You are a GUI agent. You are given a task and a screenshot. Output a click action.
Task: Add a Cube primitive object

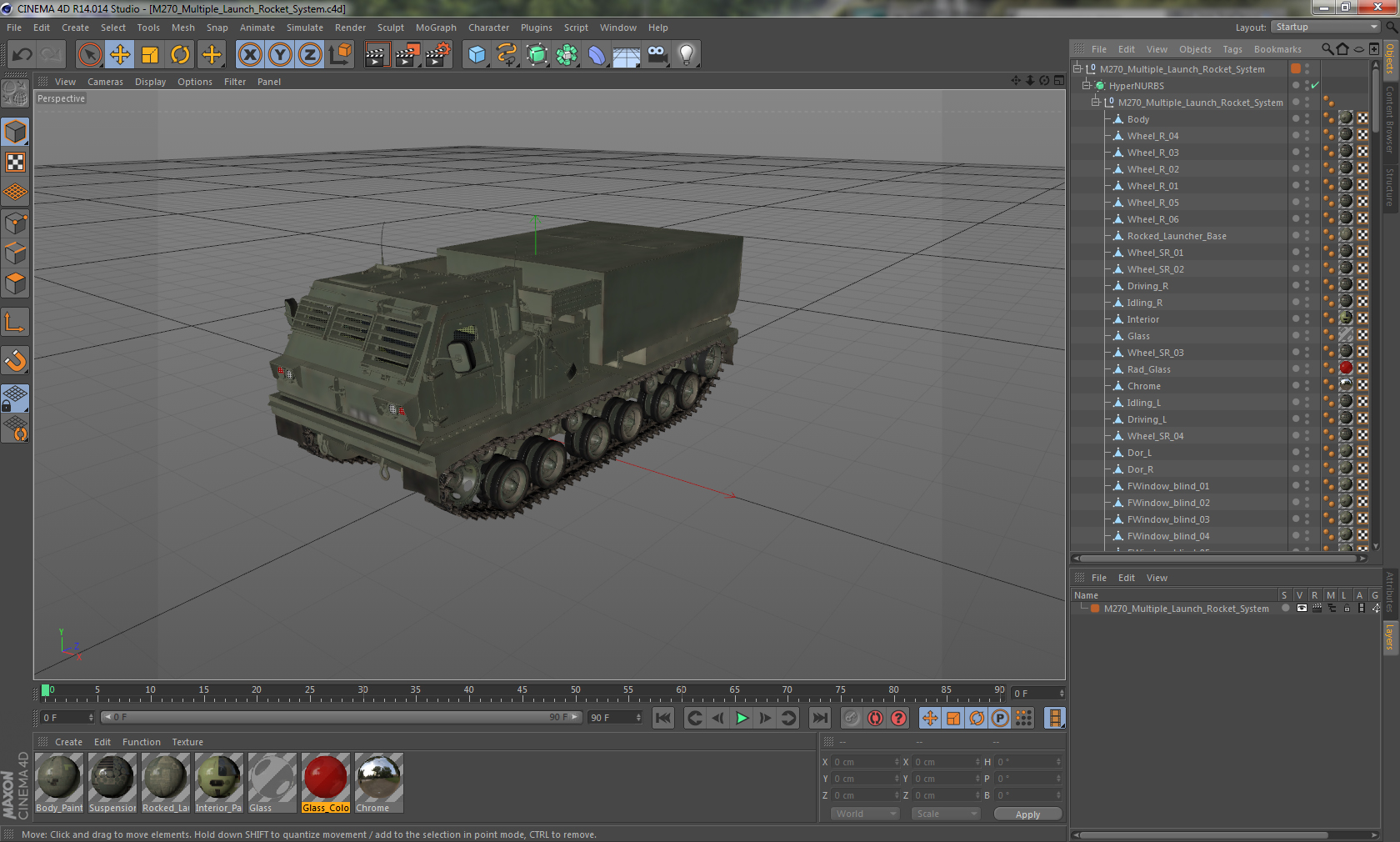click(477, 55)
